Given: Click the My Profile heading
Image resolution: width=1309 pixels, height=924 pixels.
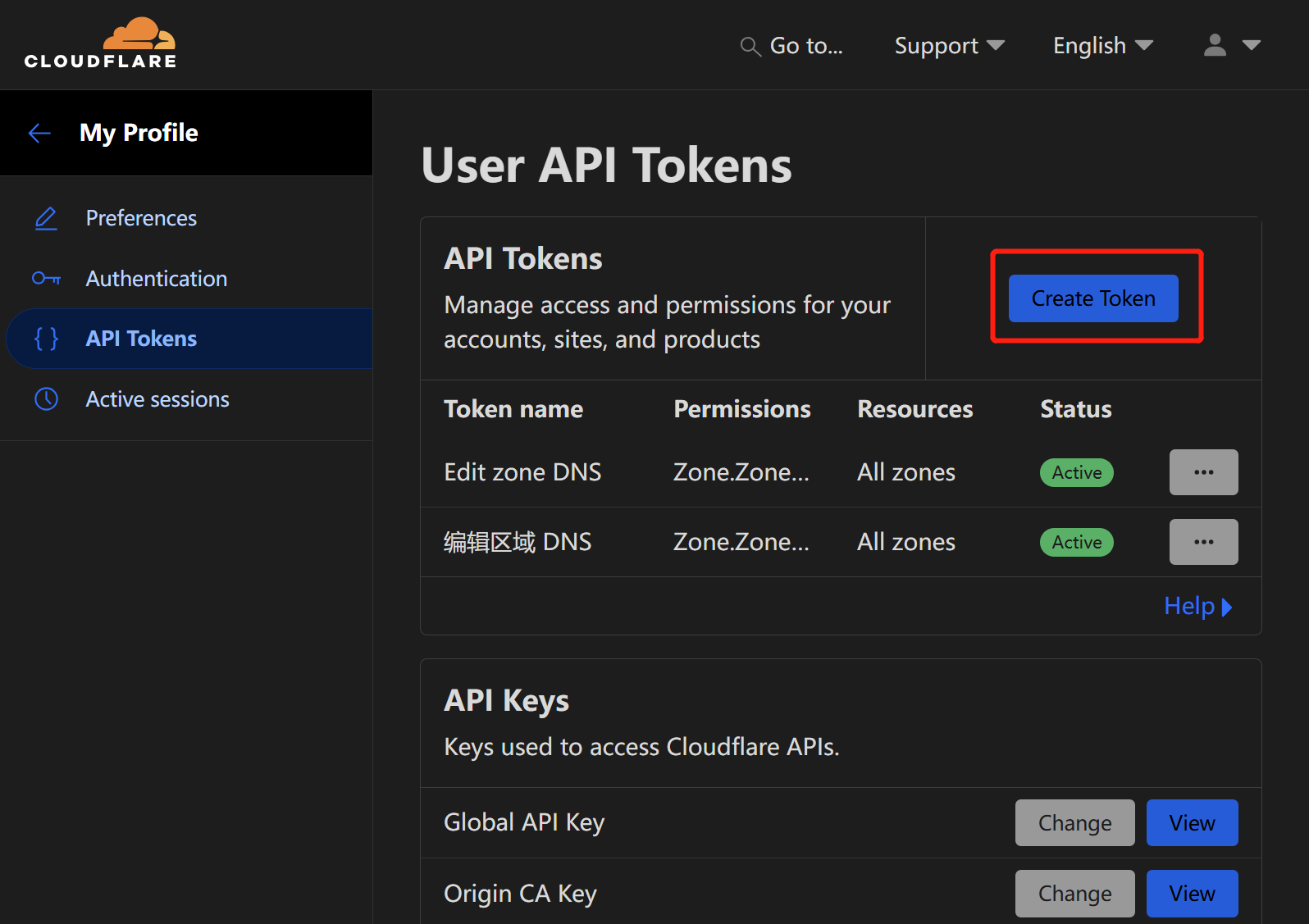Looking at the screenshot, I should (139, 133).
